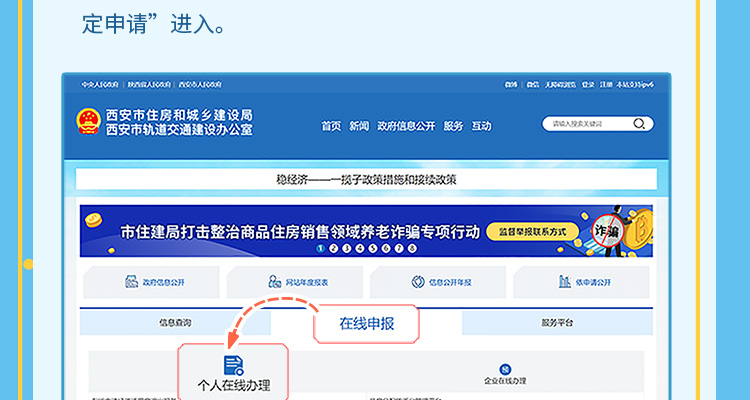This screenshot has height=400, width=750.
Task: Open 新闻 in the navigation bar
Action: (359, 126)
